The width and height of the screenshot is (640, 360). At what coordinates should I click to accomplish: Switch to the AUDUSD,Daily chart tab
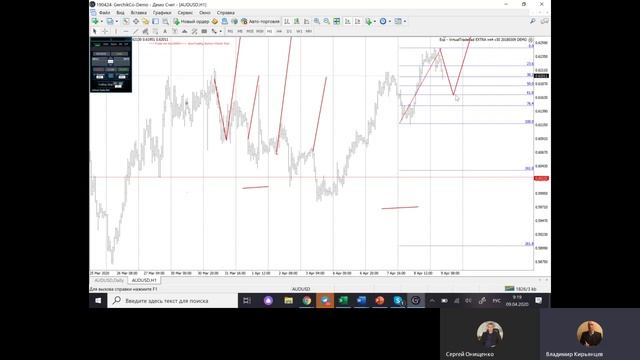click(x=109, y=280)
